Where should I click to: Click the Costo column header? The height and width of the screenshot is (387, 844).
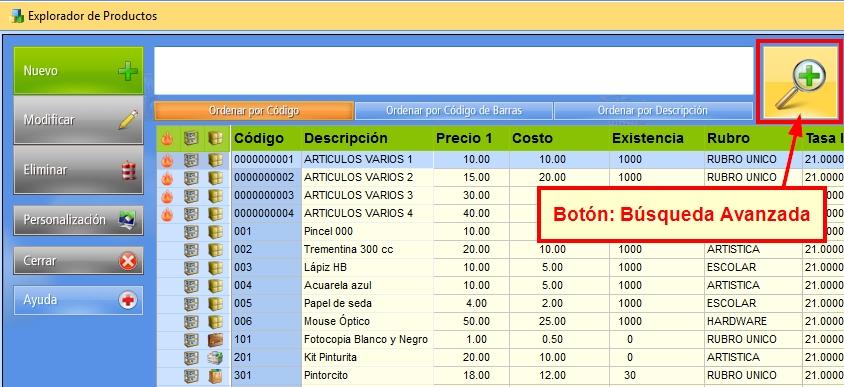pos(559,138)
